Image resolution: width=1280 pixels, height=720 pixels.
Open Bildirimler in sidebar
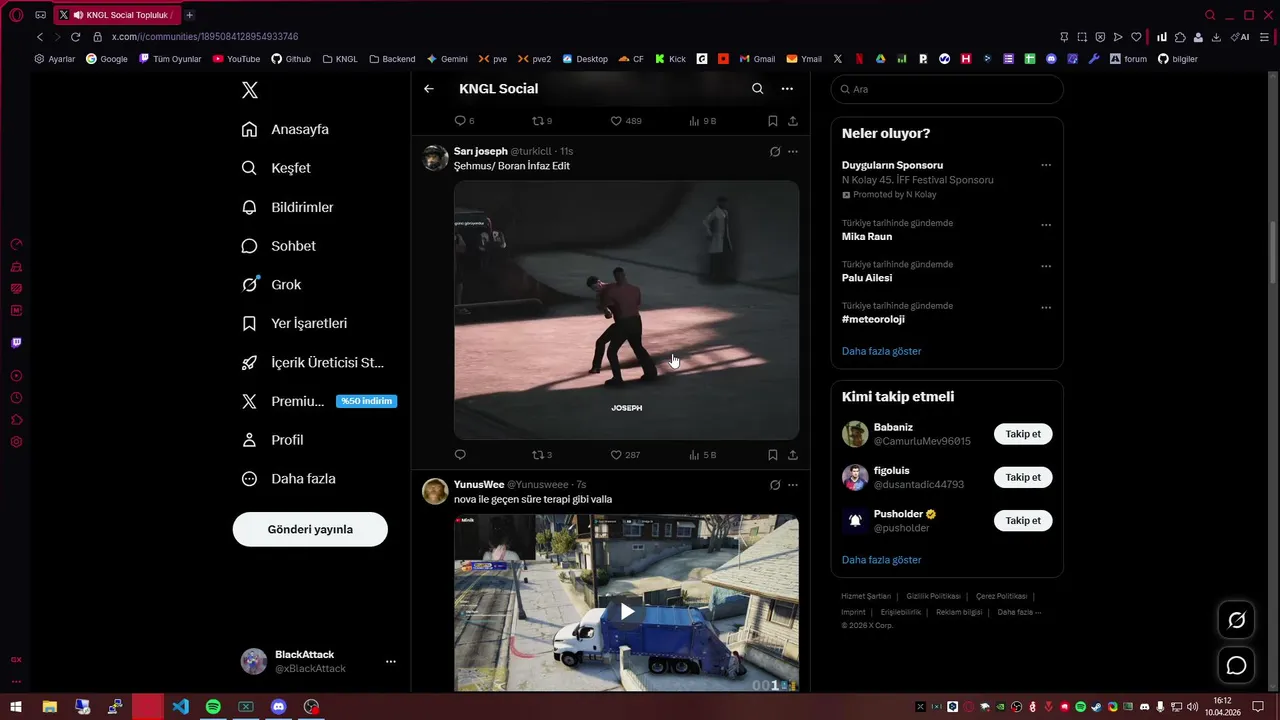pos(288,207)
